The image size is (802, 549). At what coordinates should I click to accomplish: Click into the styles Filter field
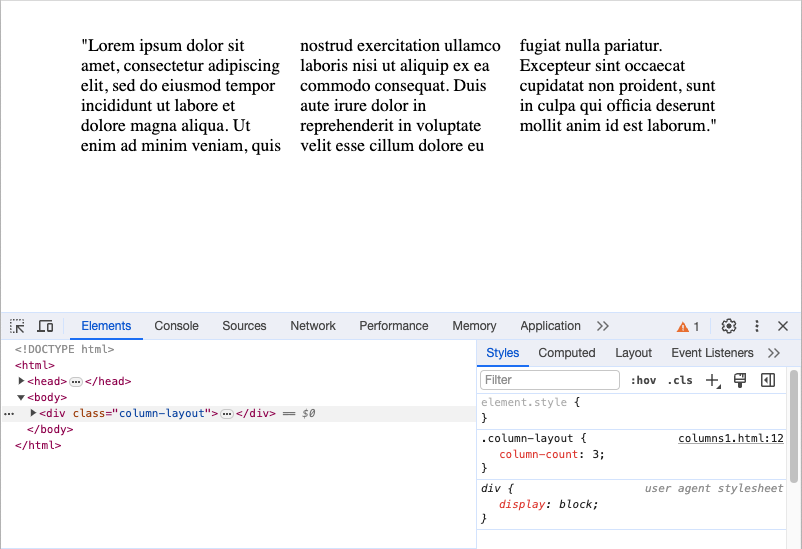pos(550,380)
